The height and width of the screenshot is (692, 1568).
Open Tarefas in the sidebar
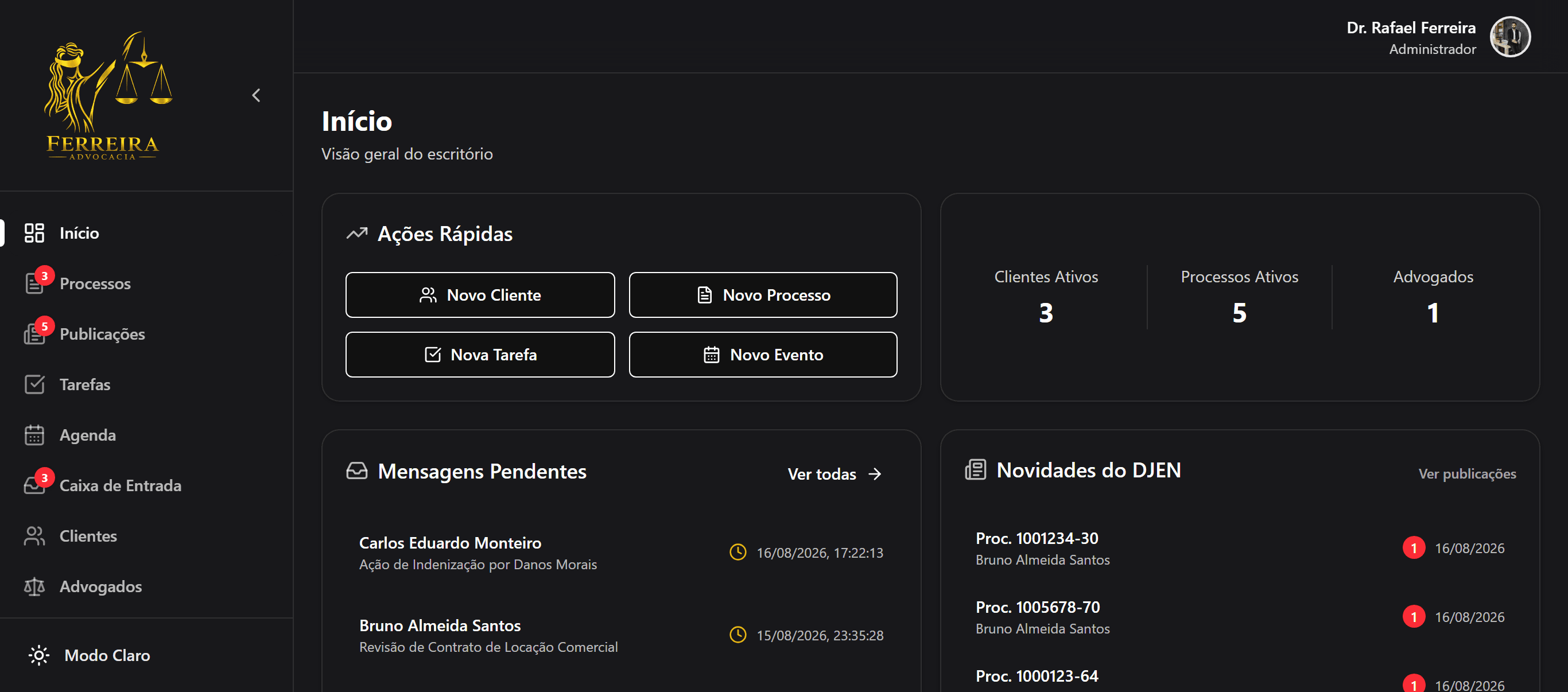click(x=146, y=384)
